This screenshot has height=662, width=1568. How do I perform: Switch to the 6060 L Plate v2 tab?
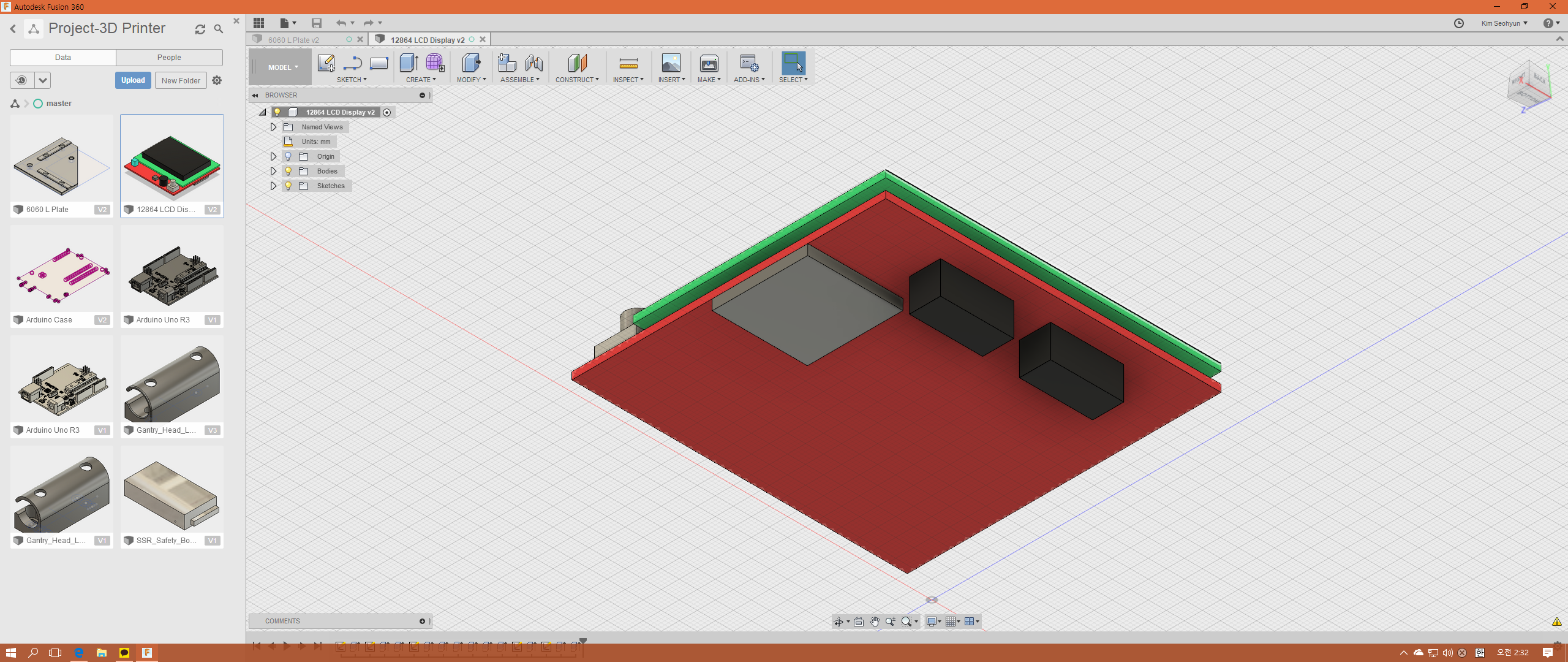coord(294,40)
